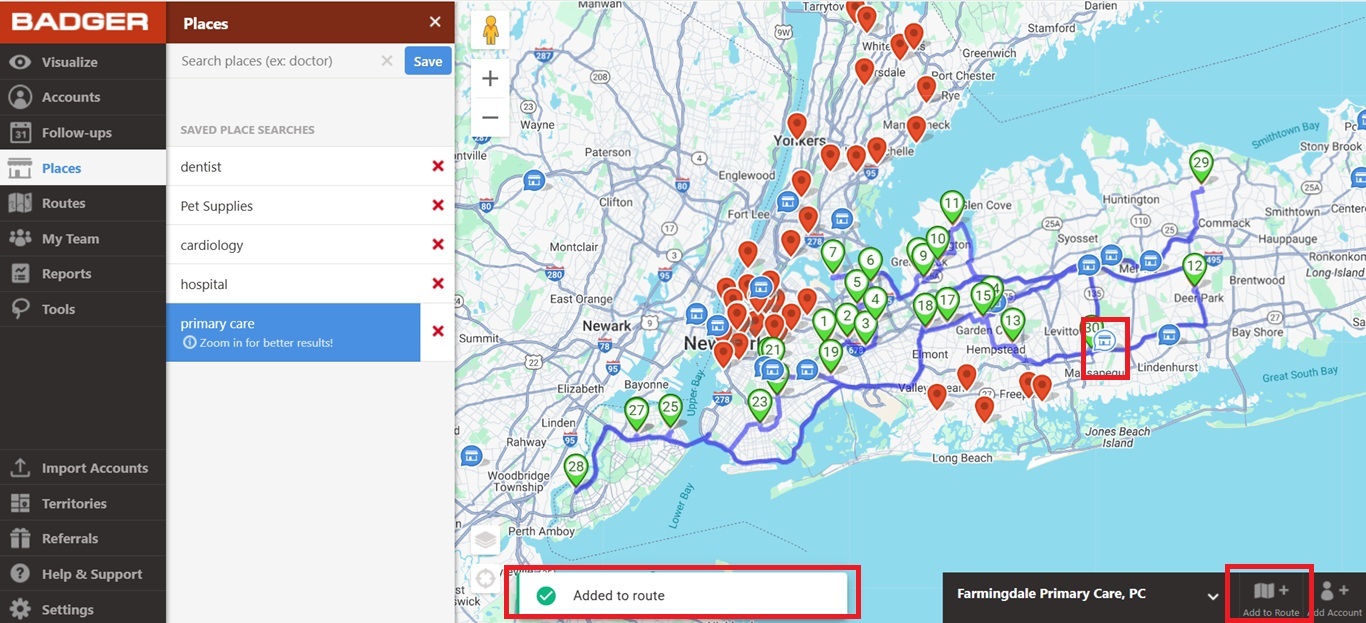Click the red account pin near Yonkers
Screen dimensions: 1366x623
click(797, 127)
